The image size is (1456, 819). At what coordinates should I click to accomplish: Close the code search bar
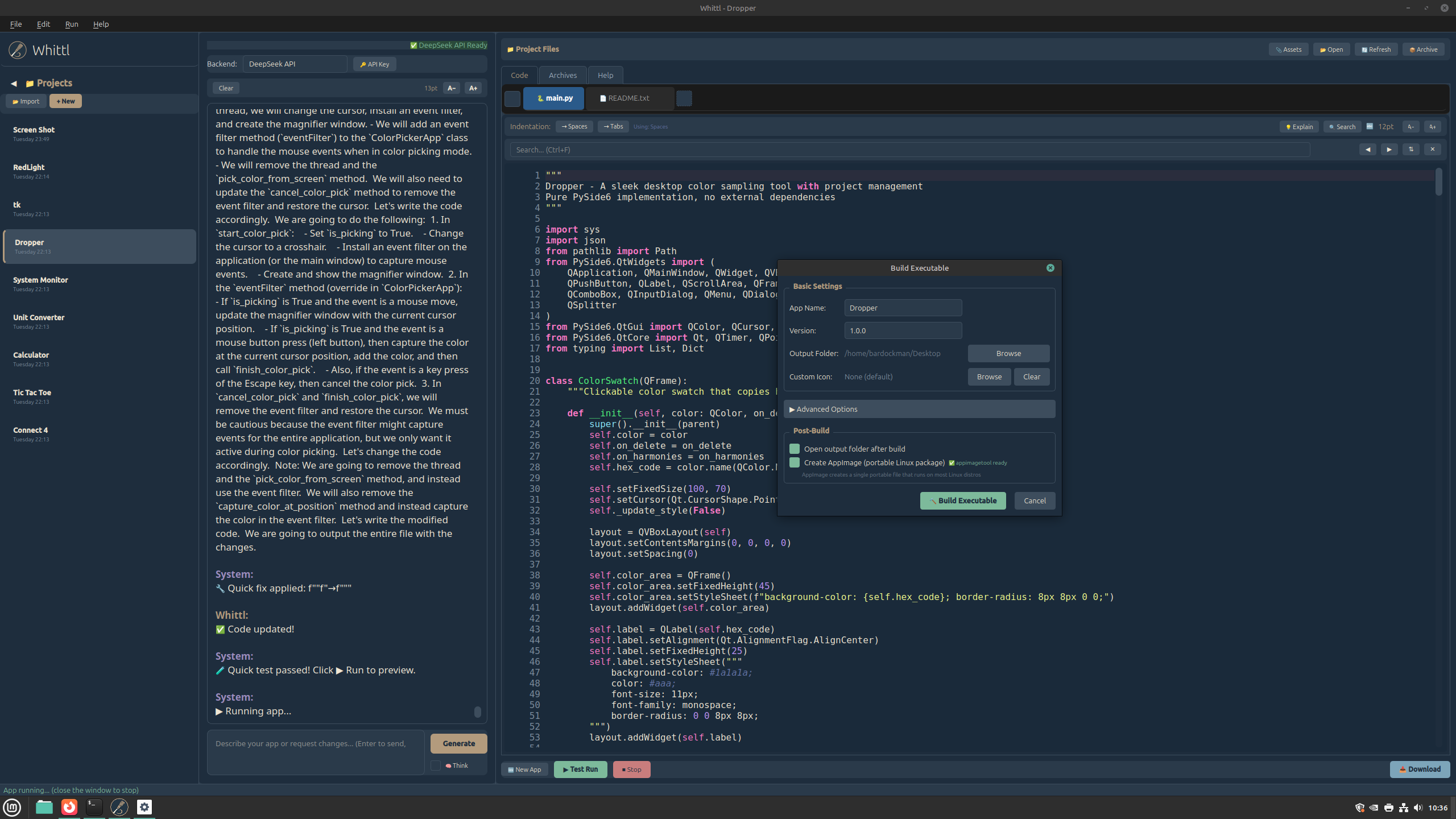[x=1433, y=150]
